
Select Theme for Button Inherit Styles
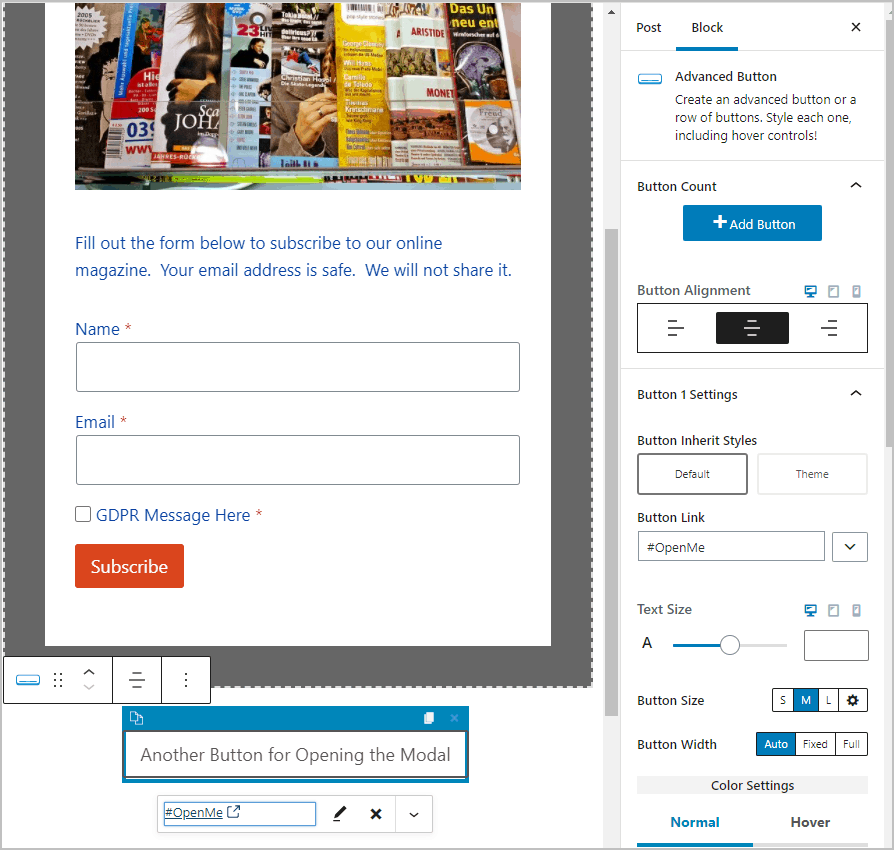(x=812, y=474)
